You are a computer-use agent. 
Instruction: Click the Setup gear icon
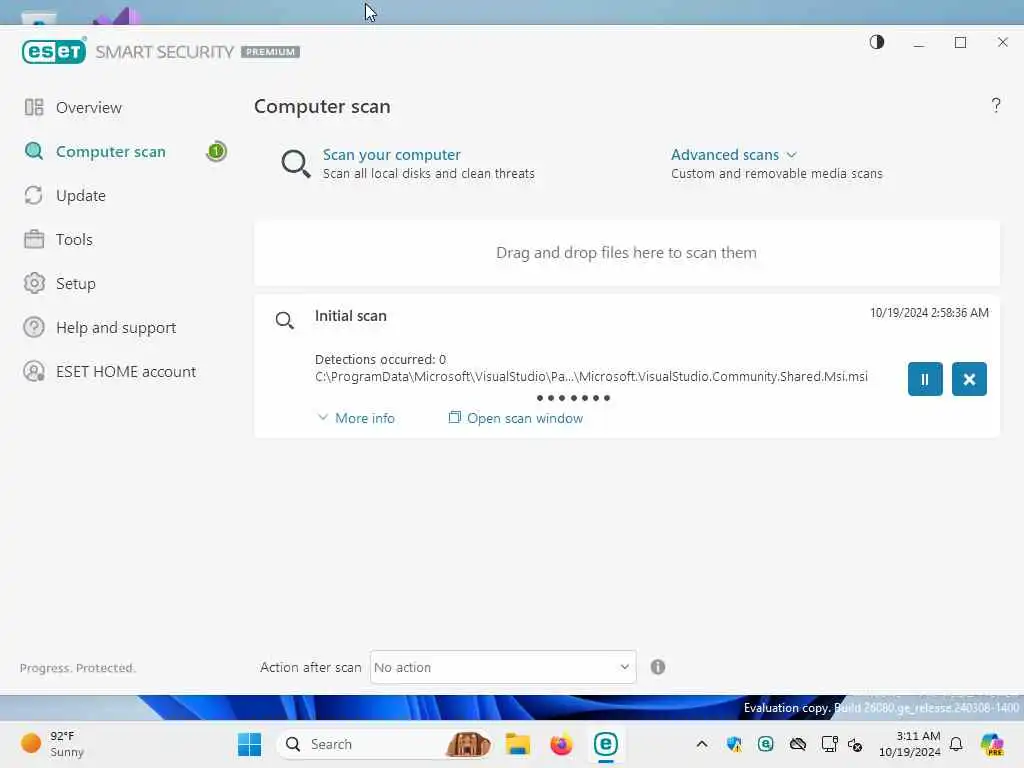[x=34, y=283]
